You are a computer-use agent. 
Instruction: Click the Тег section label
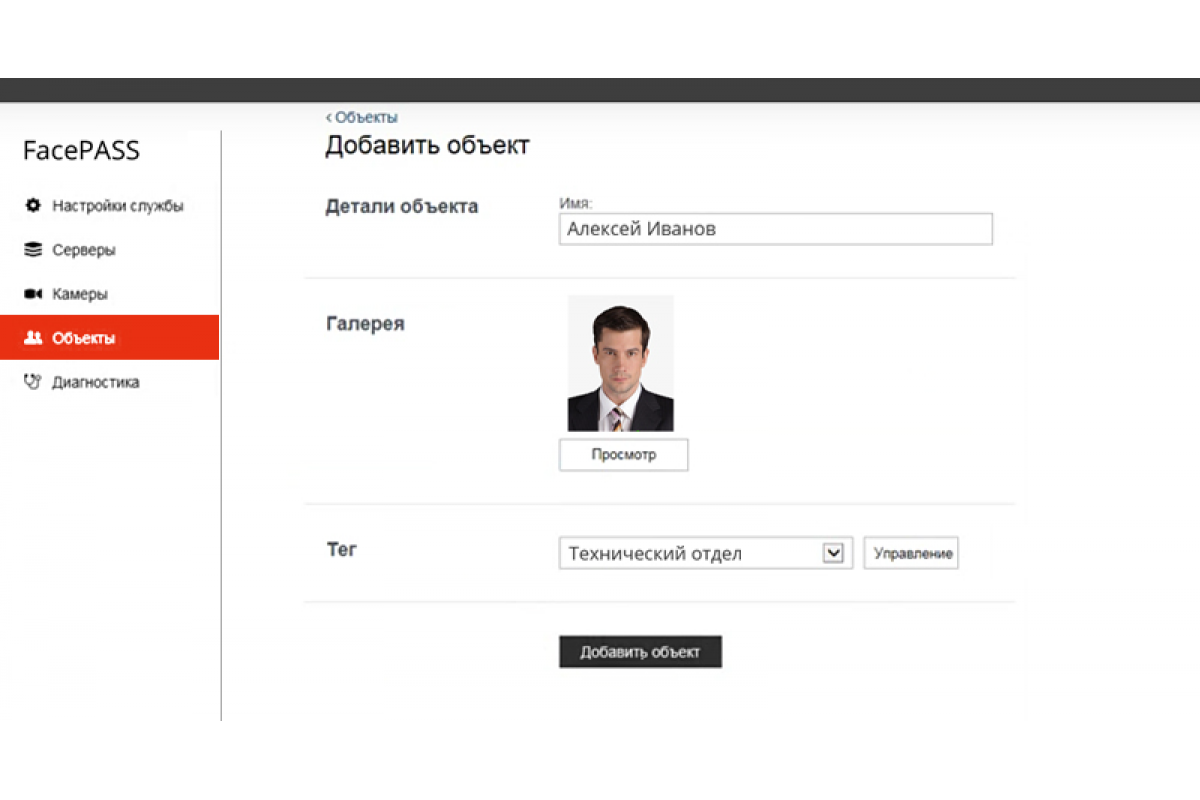pyautogui.click(x=341, y=549)
